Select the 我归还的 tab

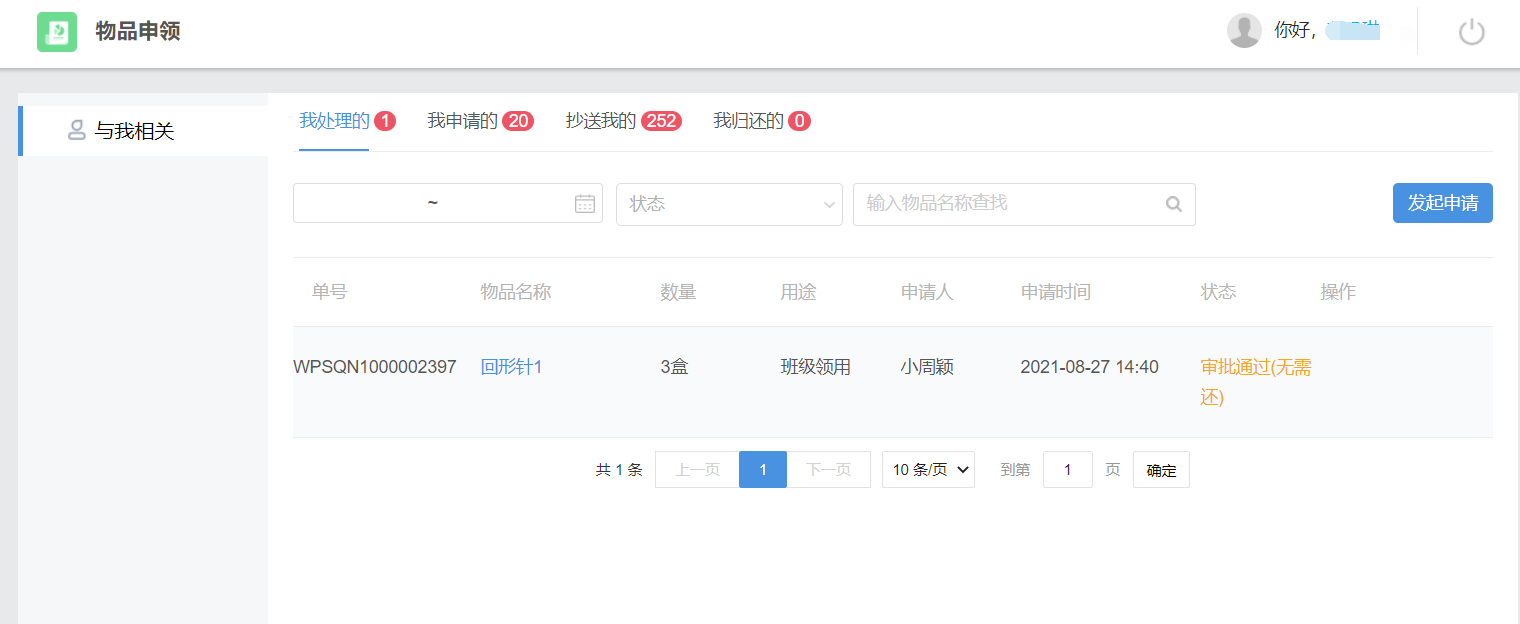[x=748, y=121]
